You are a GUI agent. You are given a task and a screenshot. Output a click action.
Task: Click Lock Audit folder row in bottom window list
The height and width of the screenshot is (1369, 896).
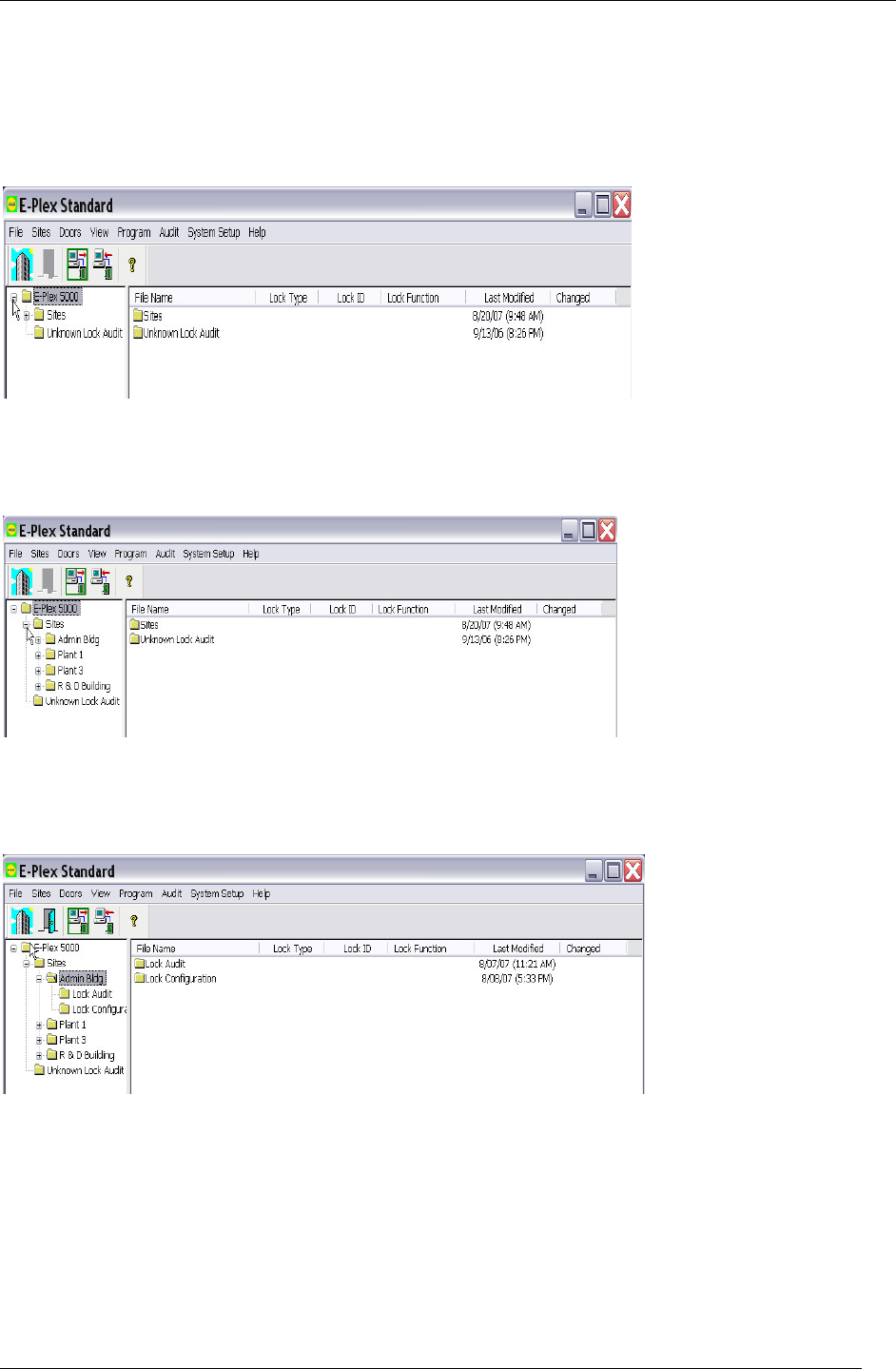(160, 964)
